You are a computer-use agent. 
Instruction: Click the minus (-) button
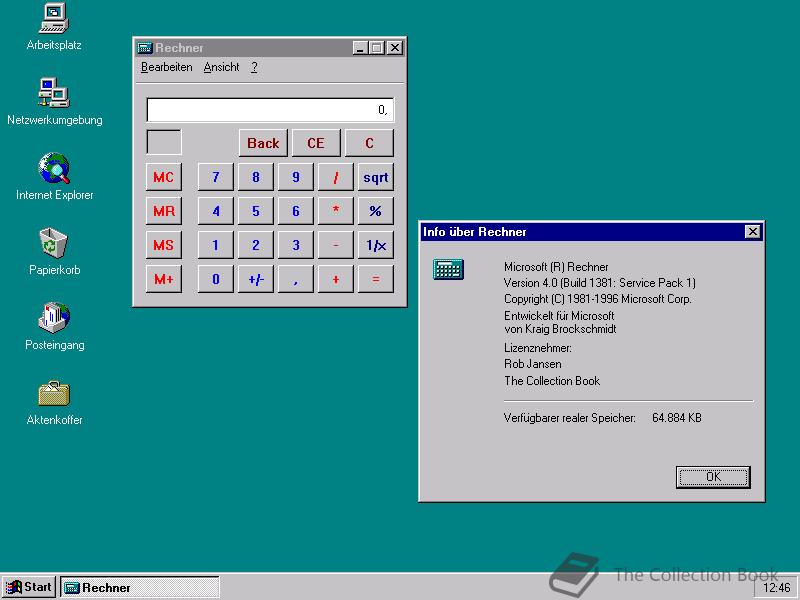336,245
